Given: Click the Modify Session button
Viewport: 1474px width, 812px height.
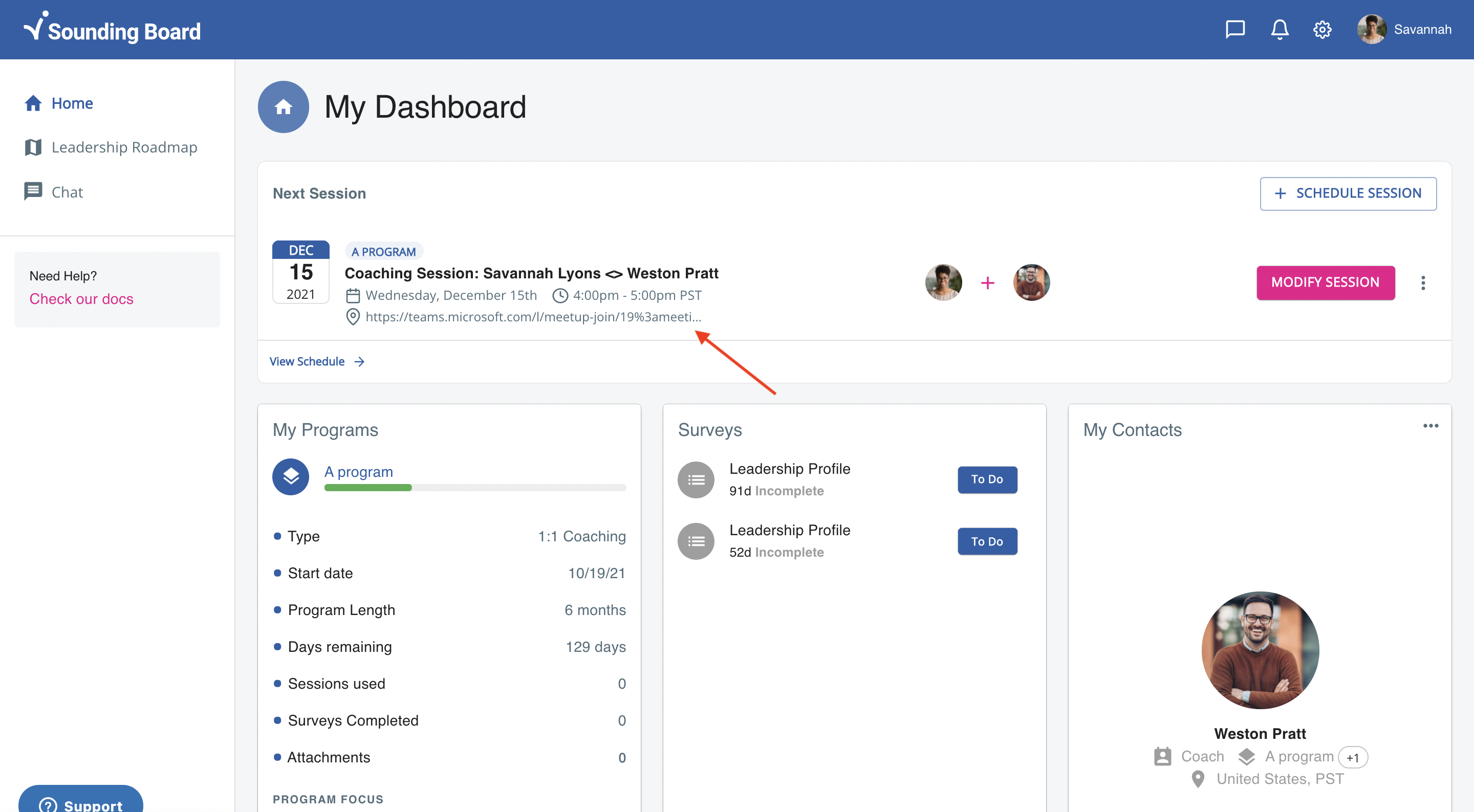Looking at the screenshot, I should click(1325, 282).
